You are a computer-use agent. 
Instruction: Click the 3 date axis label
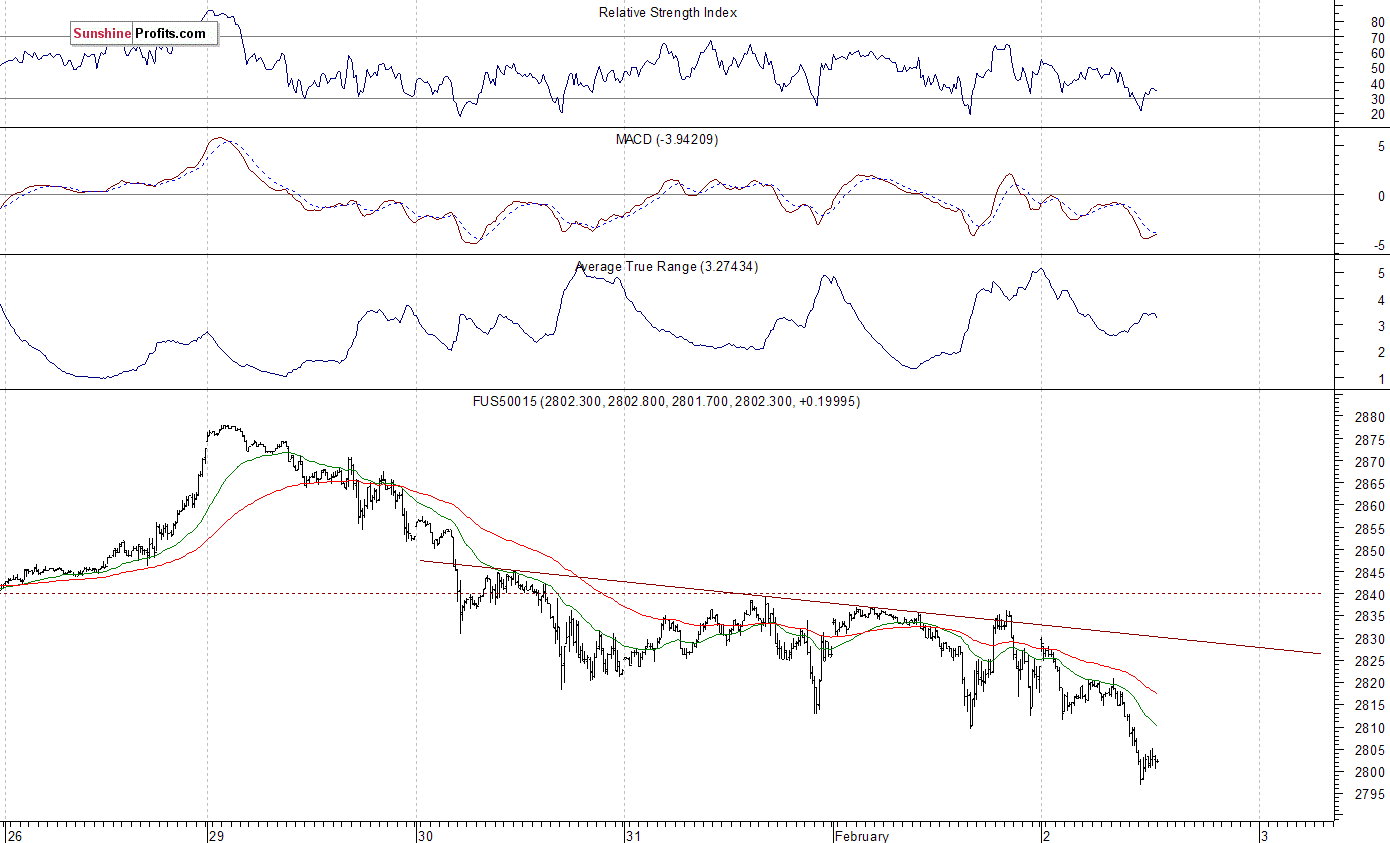[x=1264, y=835]
